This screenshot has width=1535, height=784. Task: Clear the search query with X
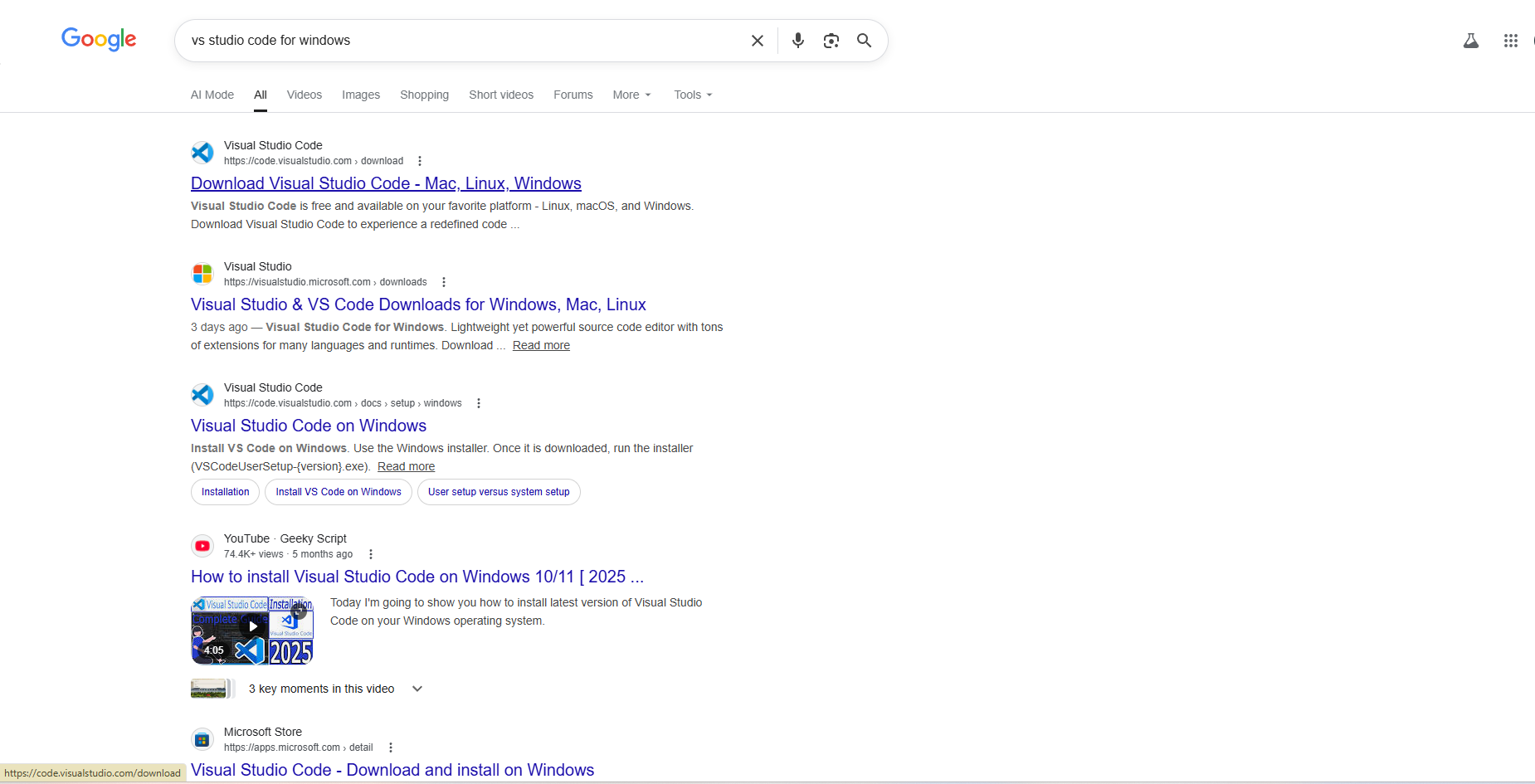coord(758,41)
